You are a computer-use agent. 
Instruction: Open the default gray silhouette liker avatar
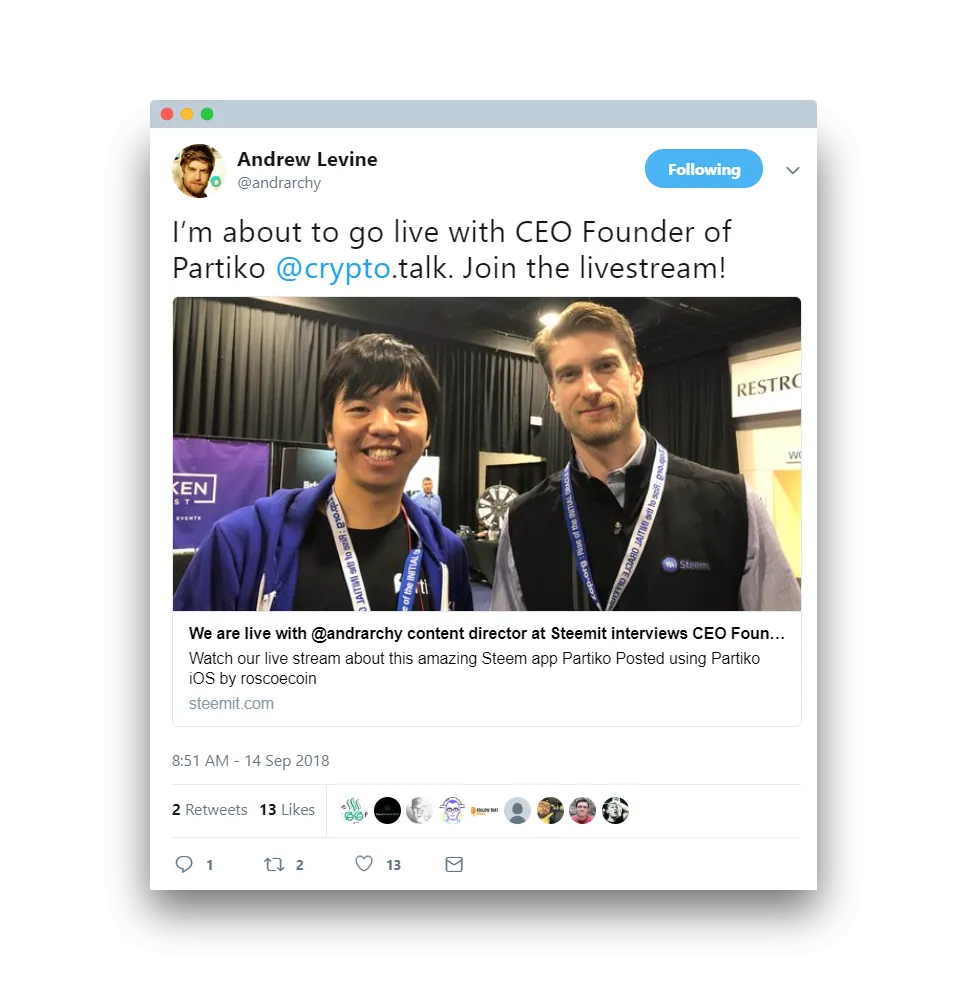[x=518, y=811]
